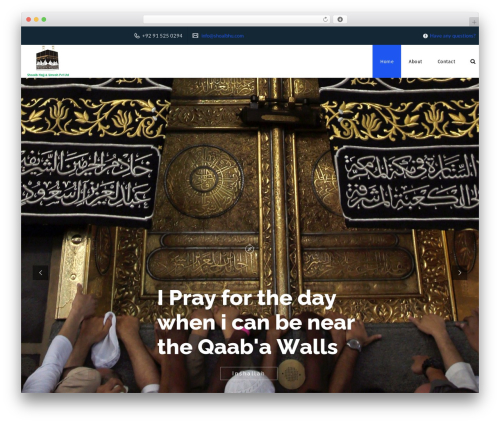Image resolution: width=500 pixels, height=423 pixels.
Task: Maximize the browser window with green button
Action: tap(44, 19)
